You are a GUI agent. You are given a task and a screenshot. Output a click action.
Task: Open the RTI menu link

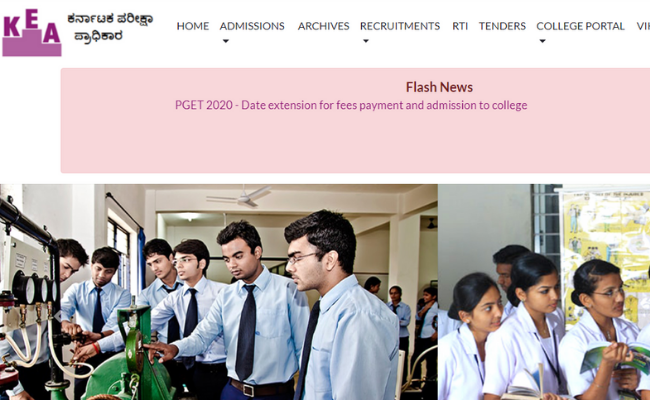[460, 26]
